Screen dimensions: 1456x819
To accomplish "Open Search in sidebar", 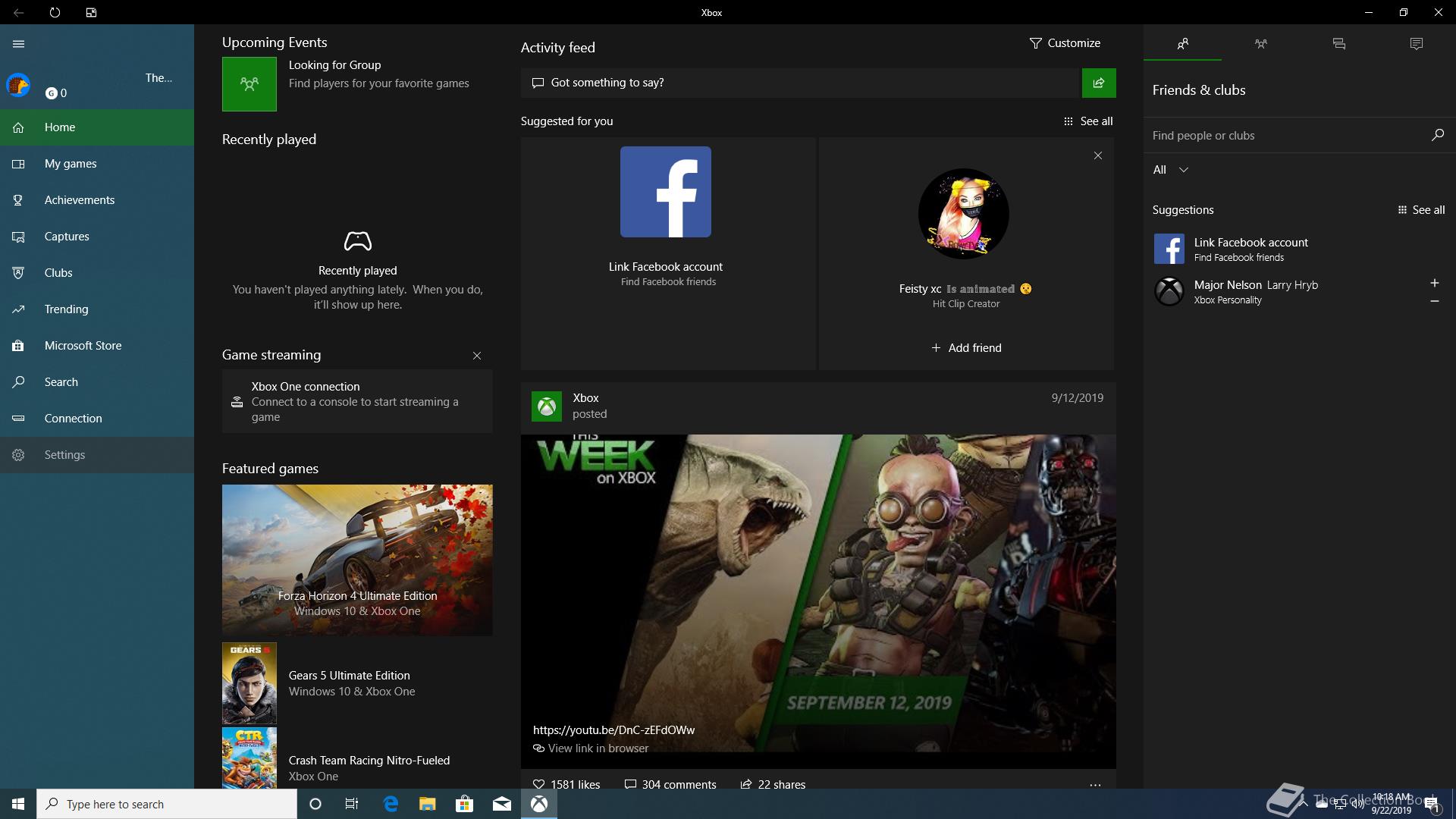I will [x=97, y=382].
